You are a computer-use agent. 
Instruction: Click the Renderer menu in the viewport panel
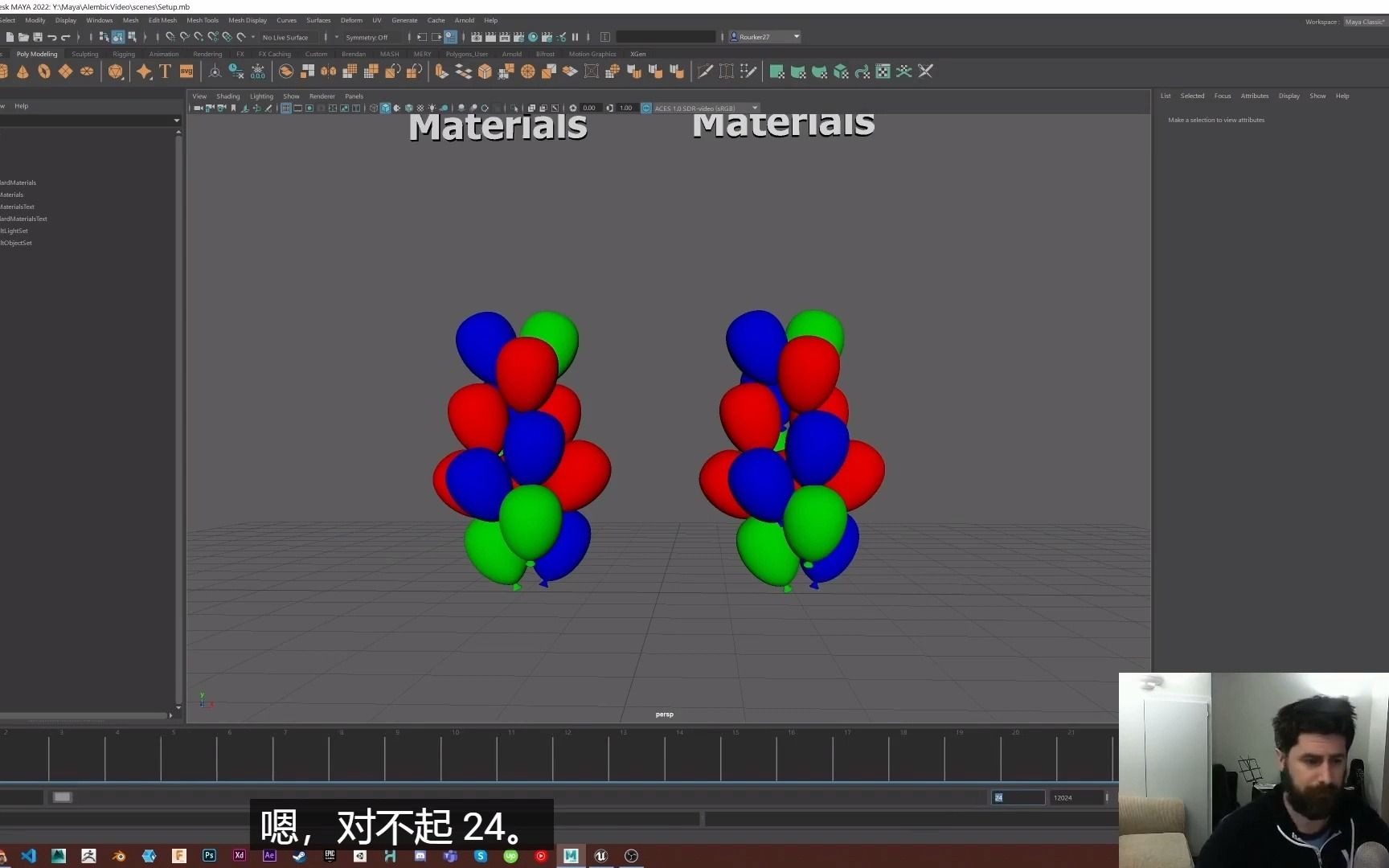tap(322, 96)
